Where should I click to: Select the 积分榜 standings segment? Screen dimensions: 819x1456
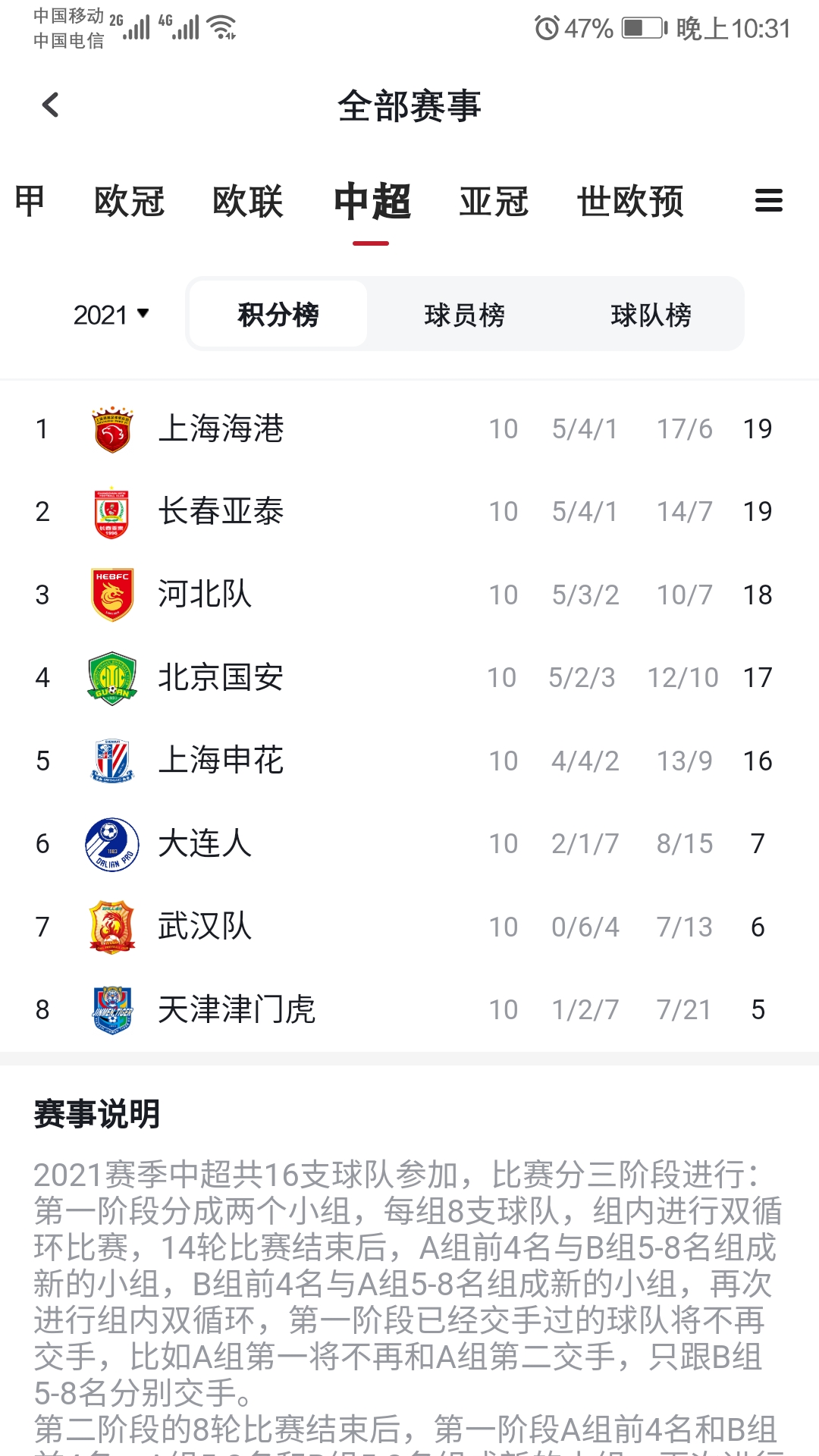[x=278, y=315]
